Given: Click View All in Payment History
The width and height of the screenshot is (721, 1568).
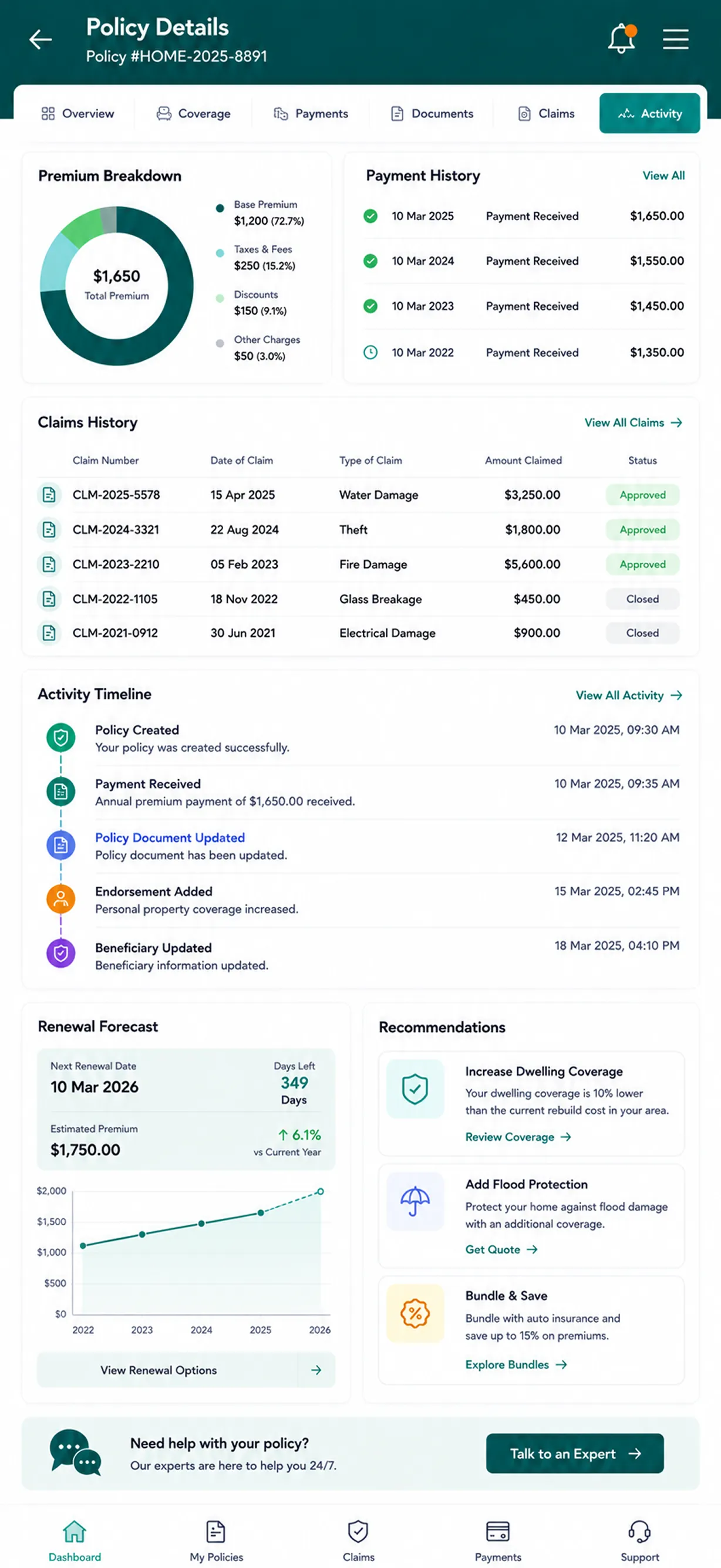Looking at the screenshot, I should click(663, 176).
